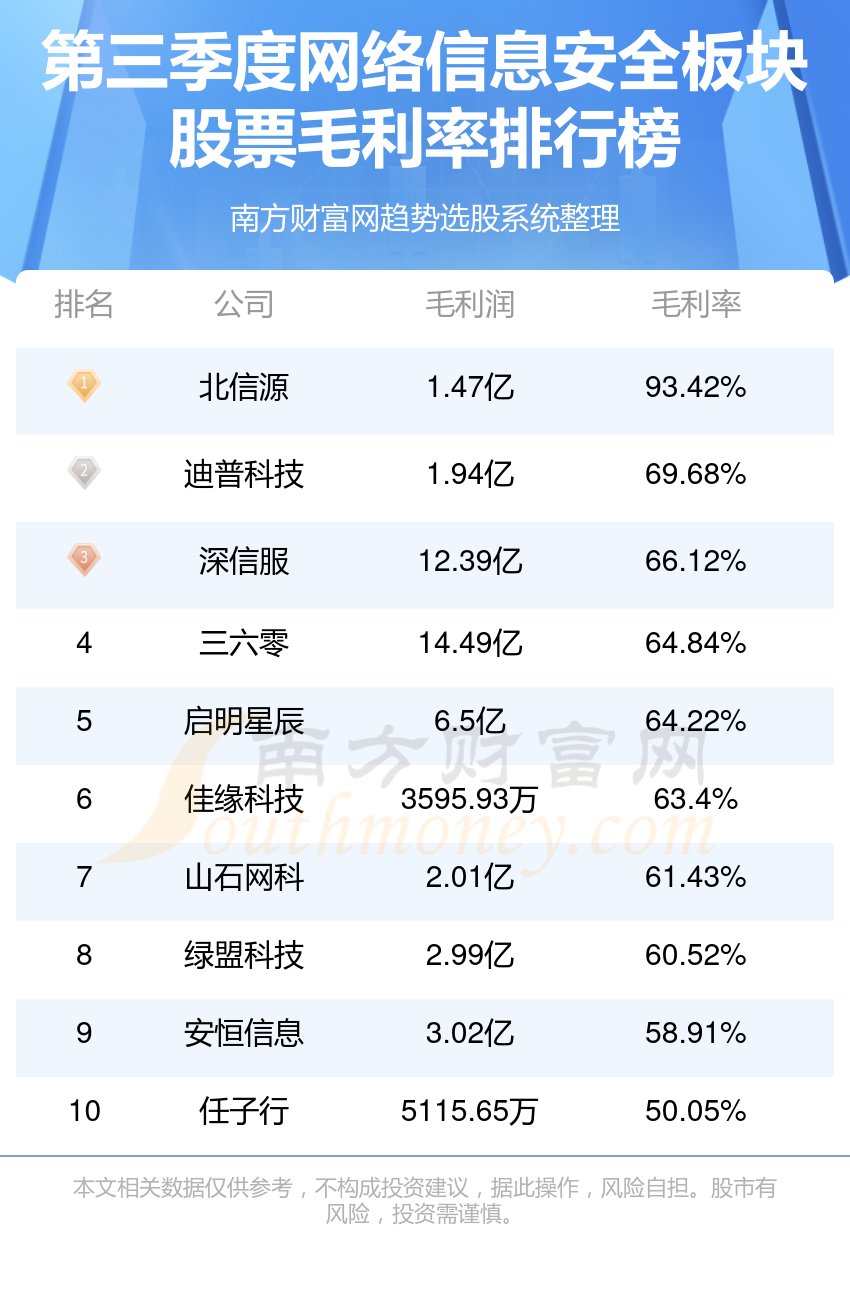This screenshot has width=850, height=1300.
Task: Click company name 安恒信息
Action: pyautogui.click(x=244, y=1033)
